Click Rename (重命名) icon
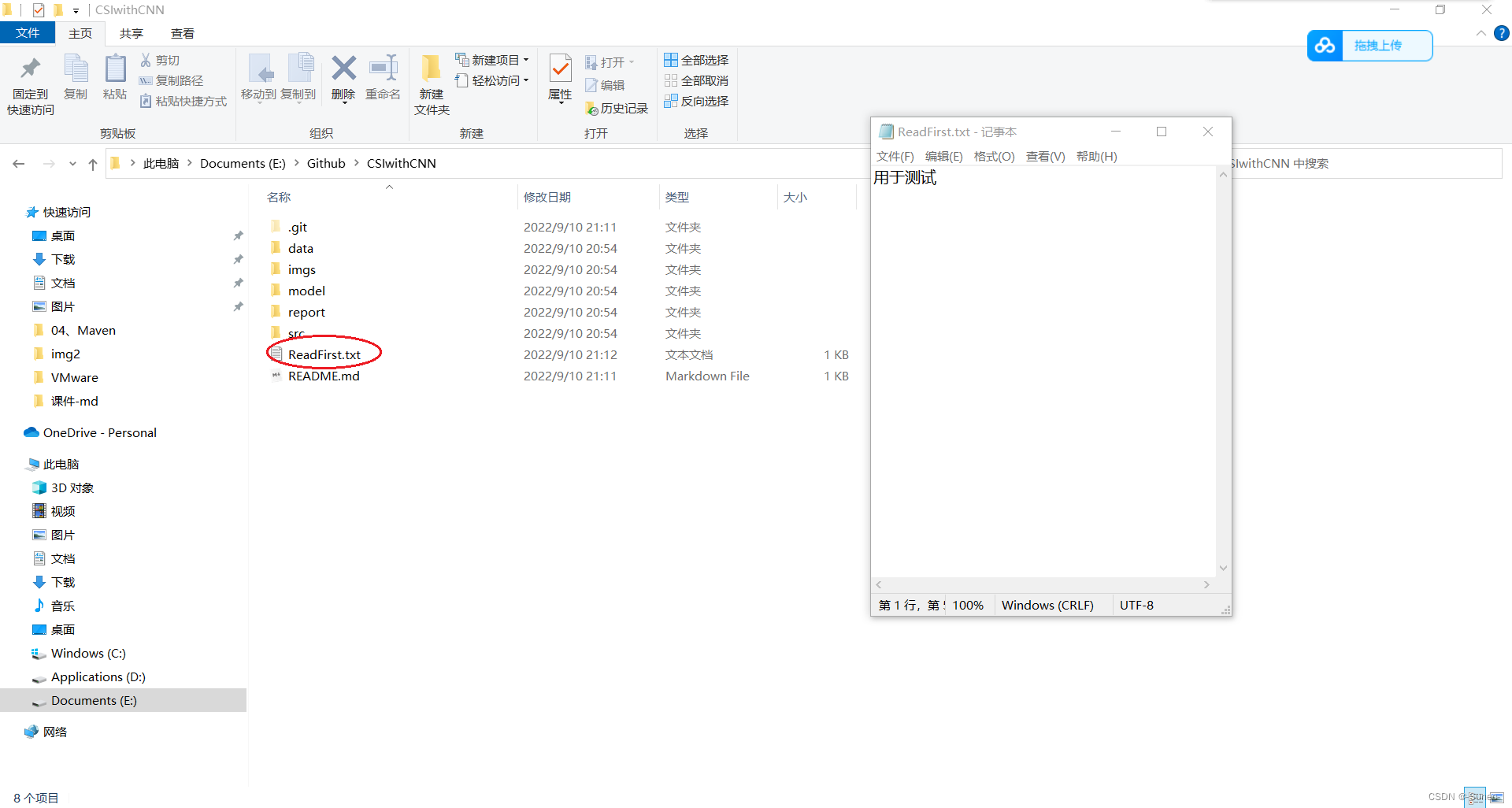Screen dimensions: 1512x808 (384, 69)
